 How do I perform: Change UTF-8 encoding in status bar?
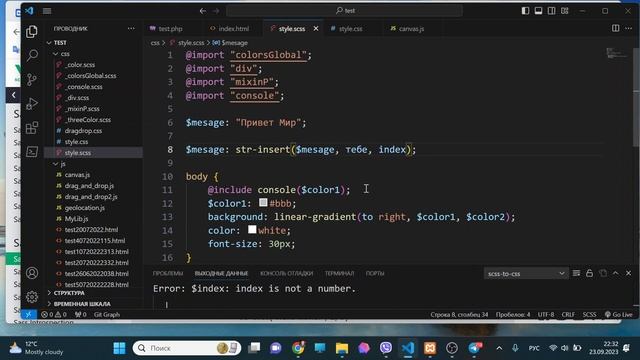click(546, 315)
